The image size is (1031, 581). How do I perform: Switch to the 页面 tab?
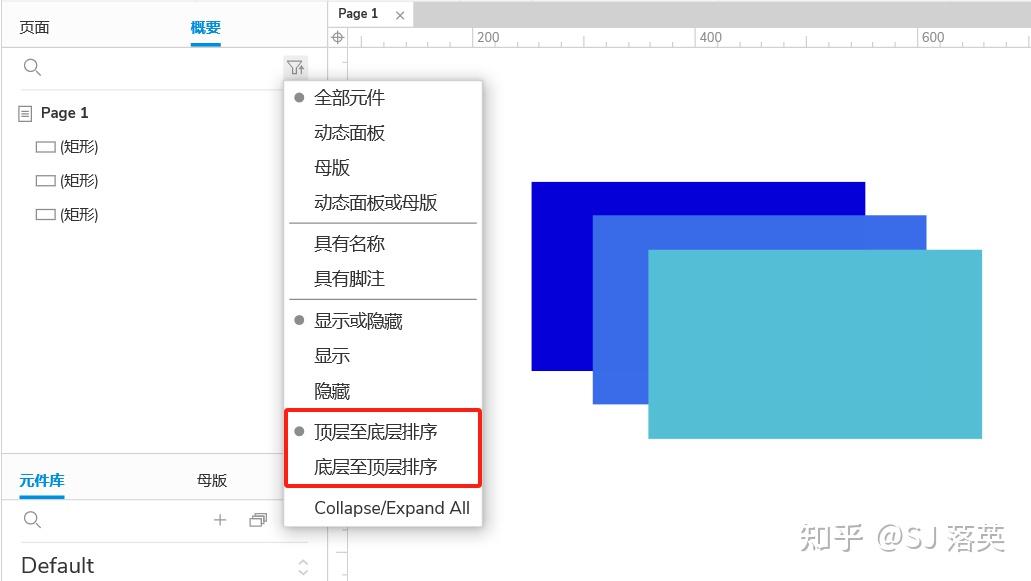34,27
